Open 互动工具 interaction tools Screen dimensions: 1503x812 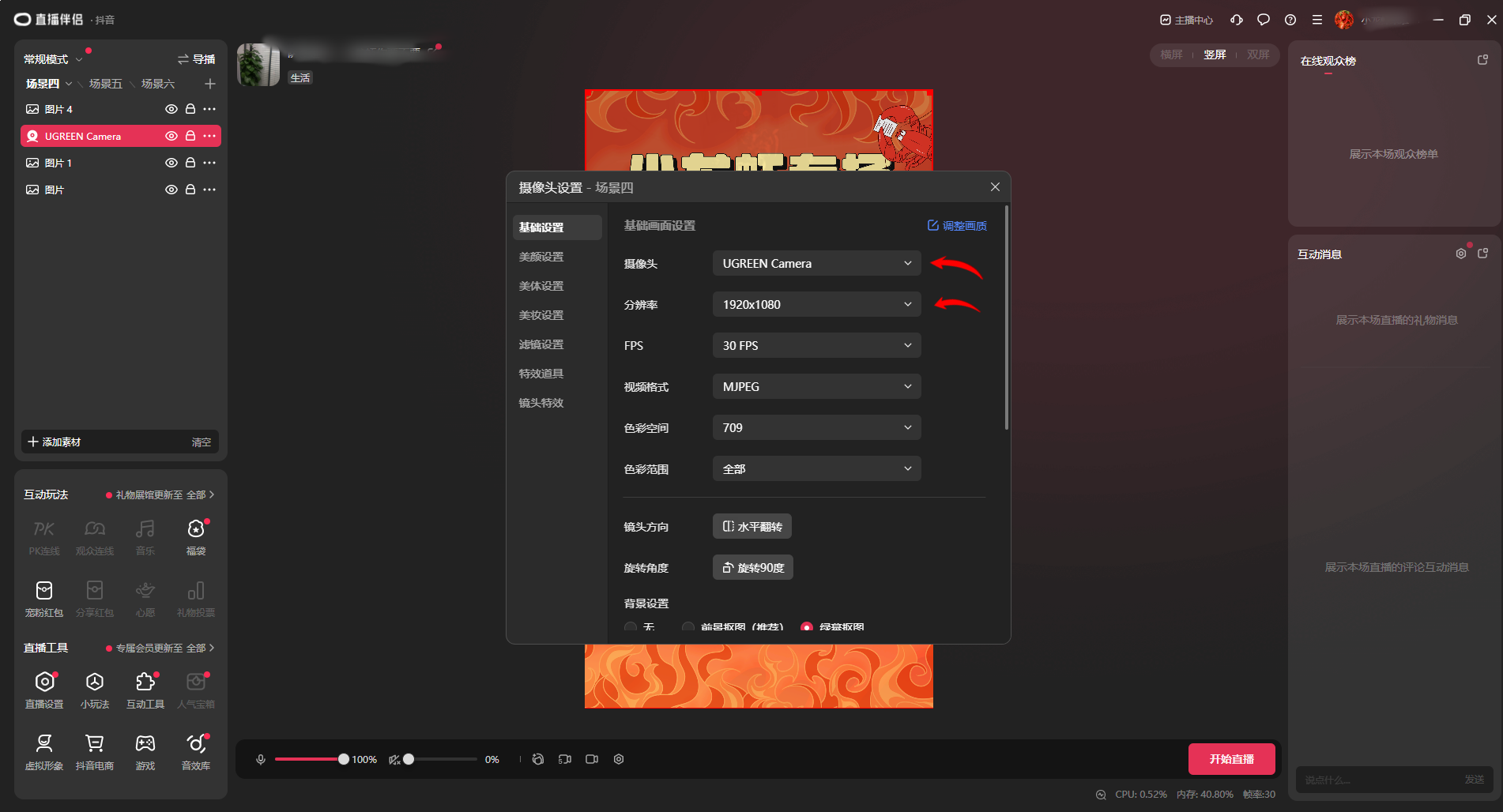click(145, 690)
